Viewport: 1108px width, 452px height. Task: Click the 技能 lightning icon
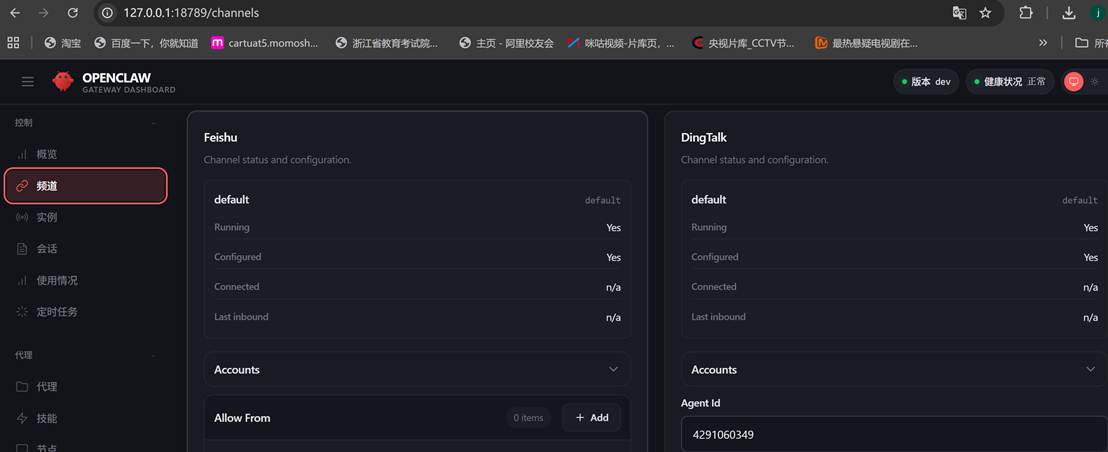click(x=22, y=418)
